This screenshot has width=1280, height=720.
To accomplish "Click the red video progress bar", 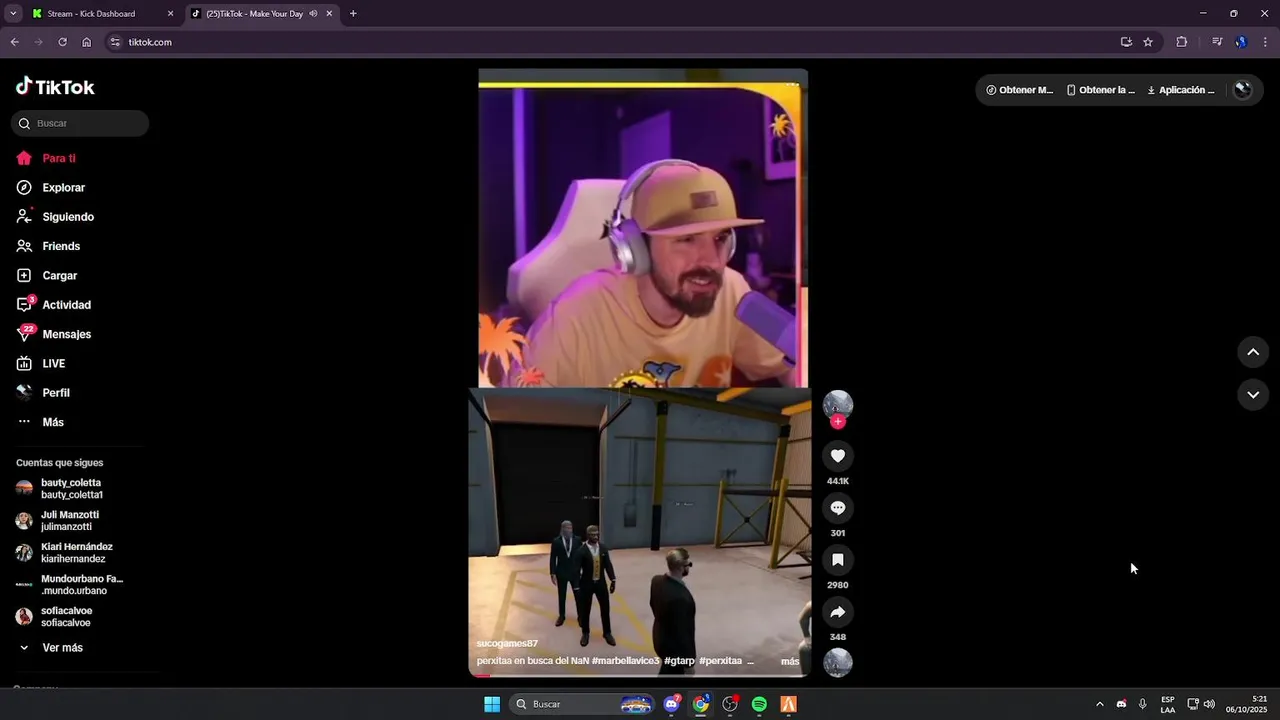I will pyautogui.click(x=483, y=675).
